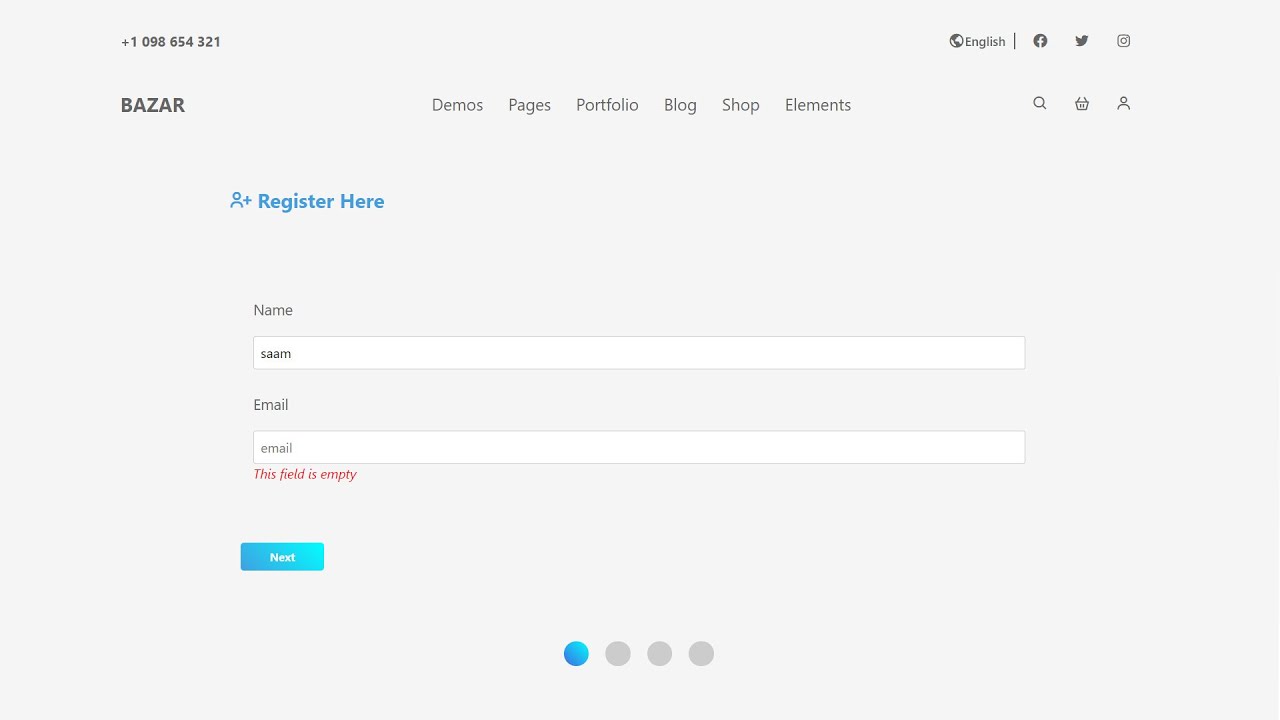Open the Portfolio menu

[x=607, y=105]
